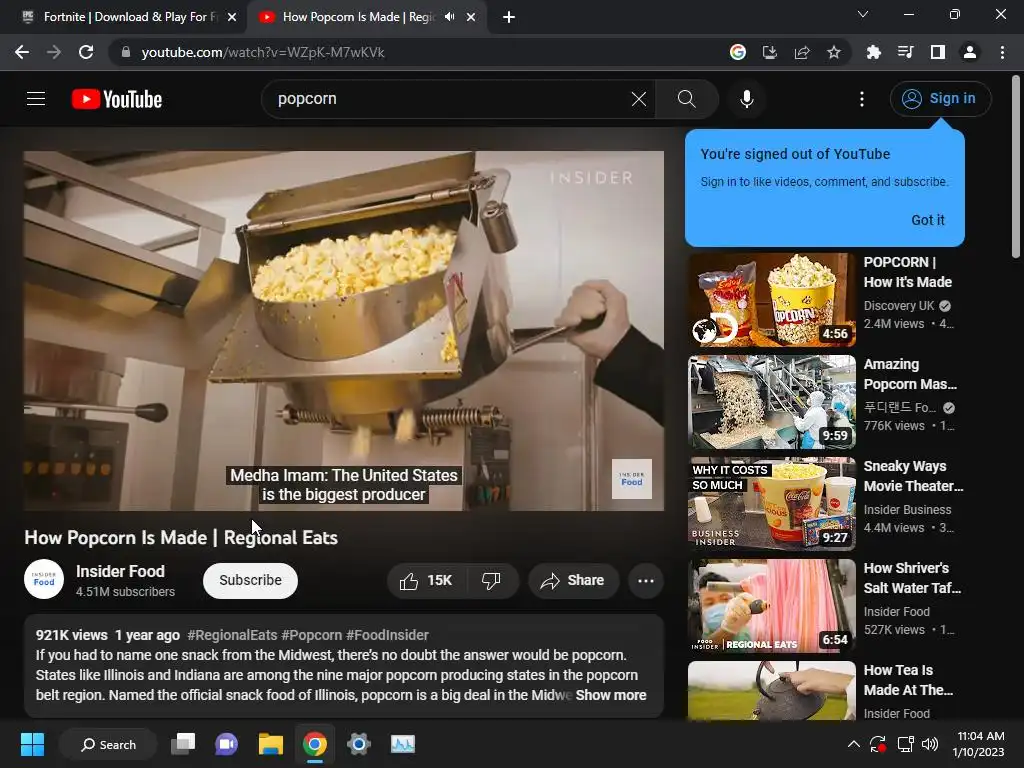Open the YouTube hamburger guide menu
Viewport: 1024px width, 768px height.
tap(36, 99)
